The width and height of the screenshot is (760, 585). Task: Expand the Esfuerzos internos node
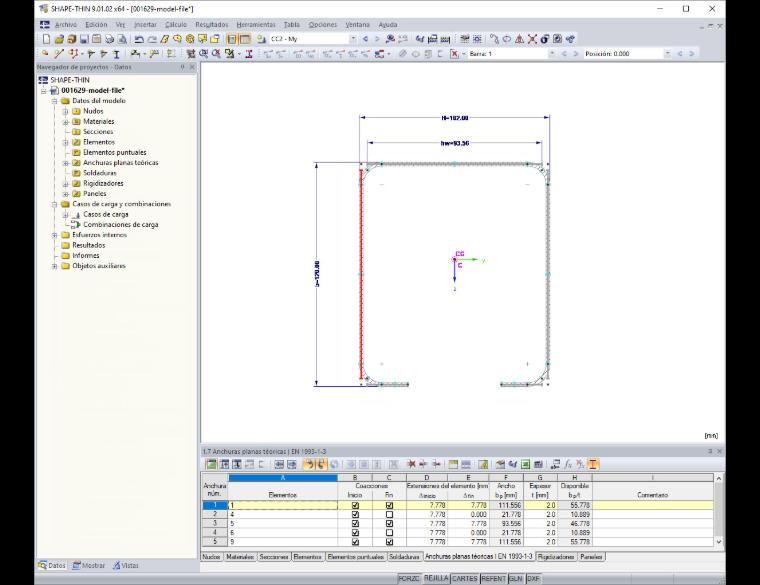point(55,235)
